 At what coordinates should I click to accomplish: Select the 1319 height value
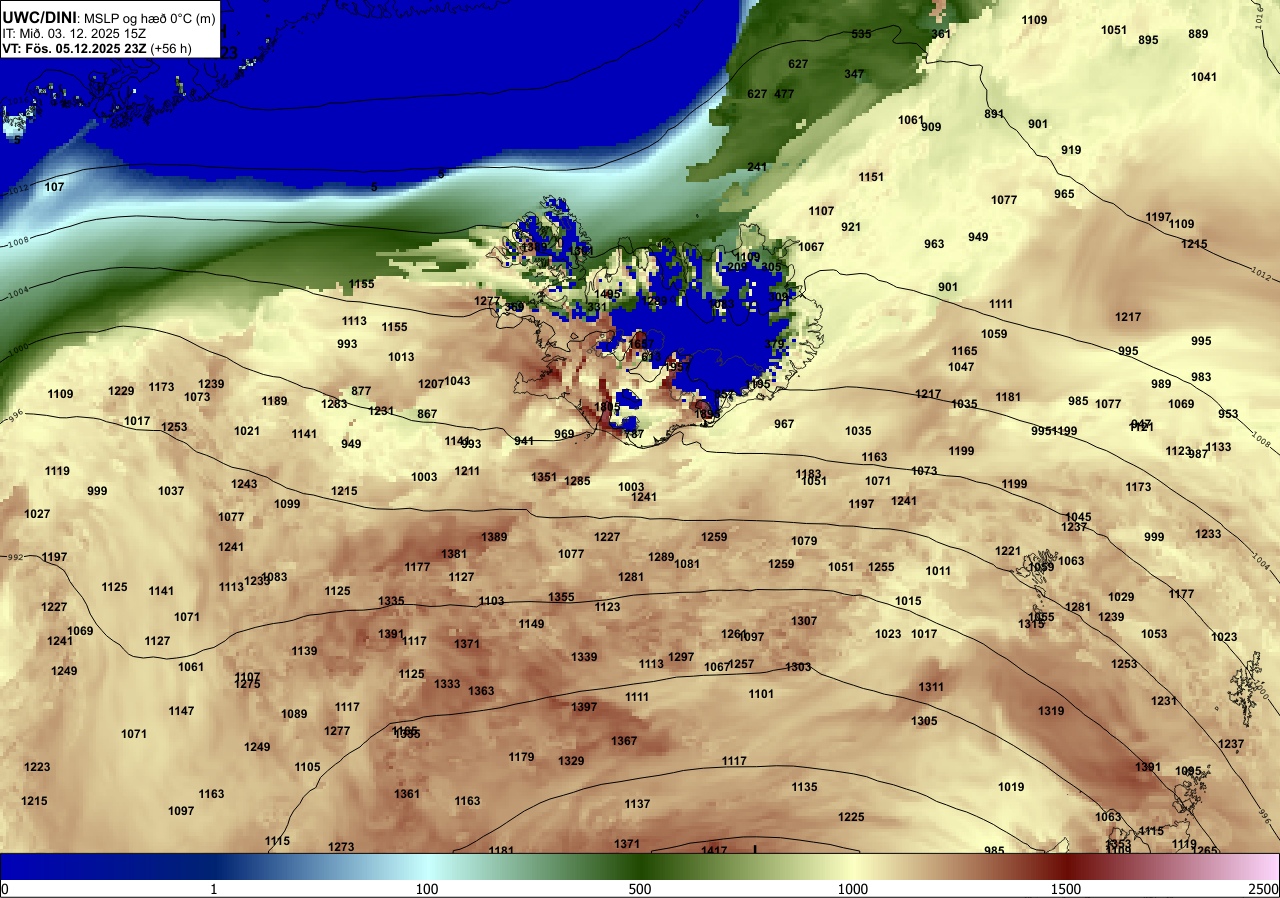(x=1051, y=711)
